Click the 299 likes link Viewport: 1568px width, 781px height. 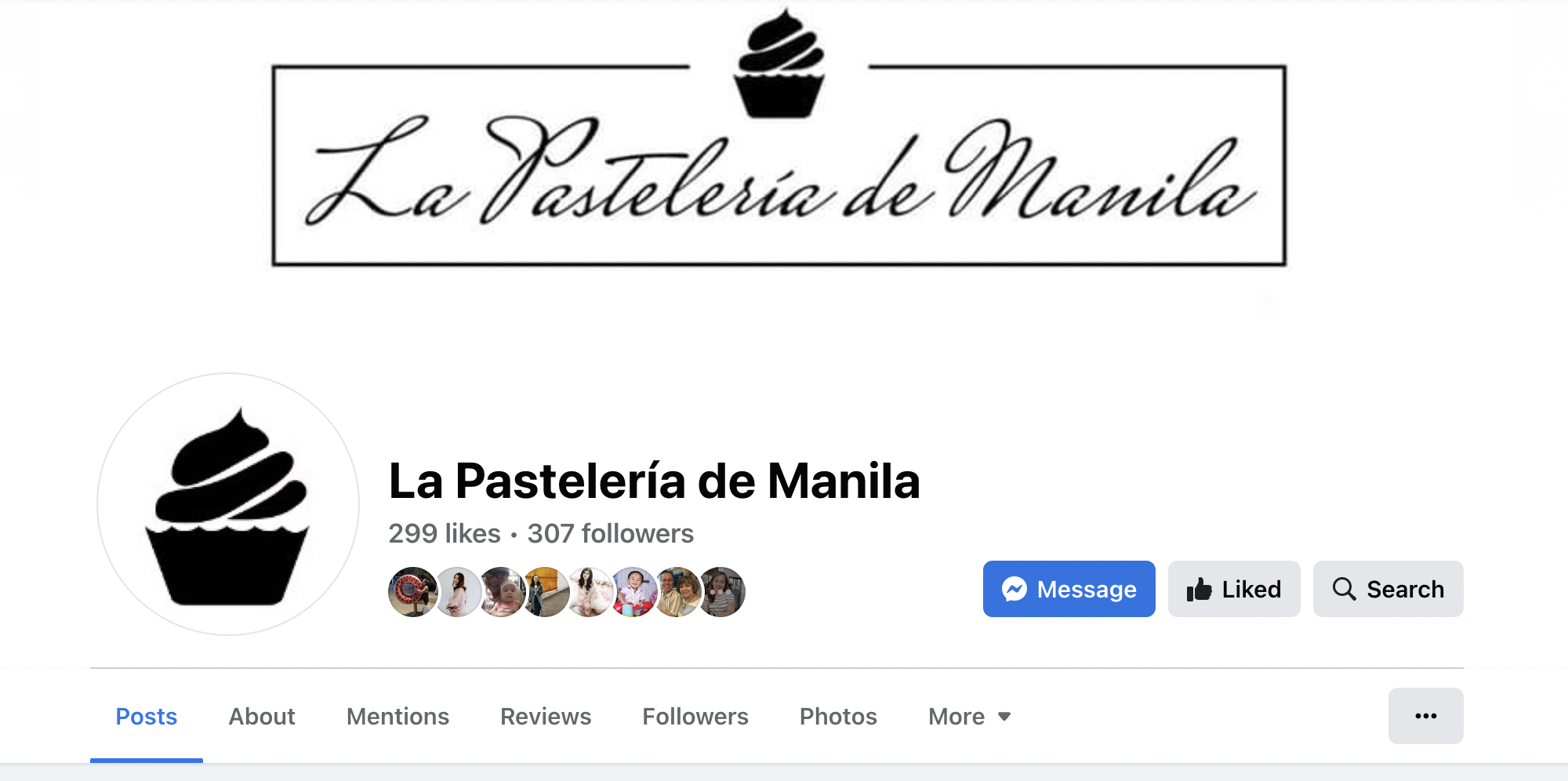(445, 534)
